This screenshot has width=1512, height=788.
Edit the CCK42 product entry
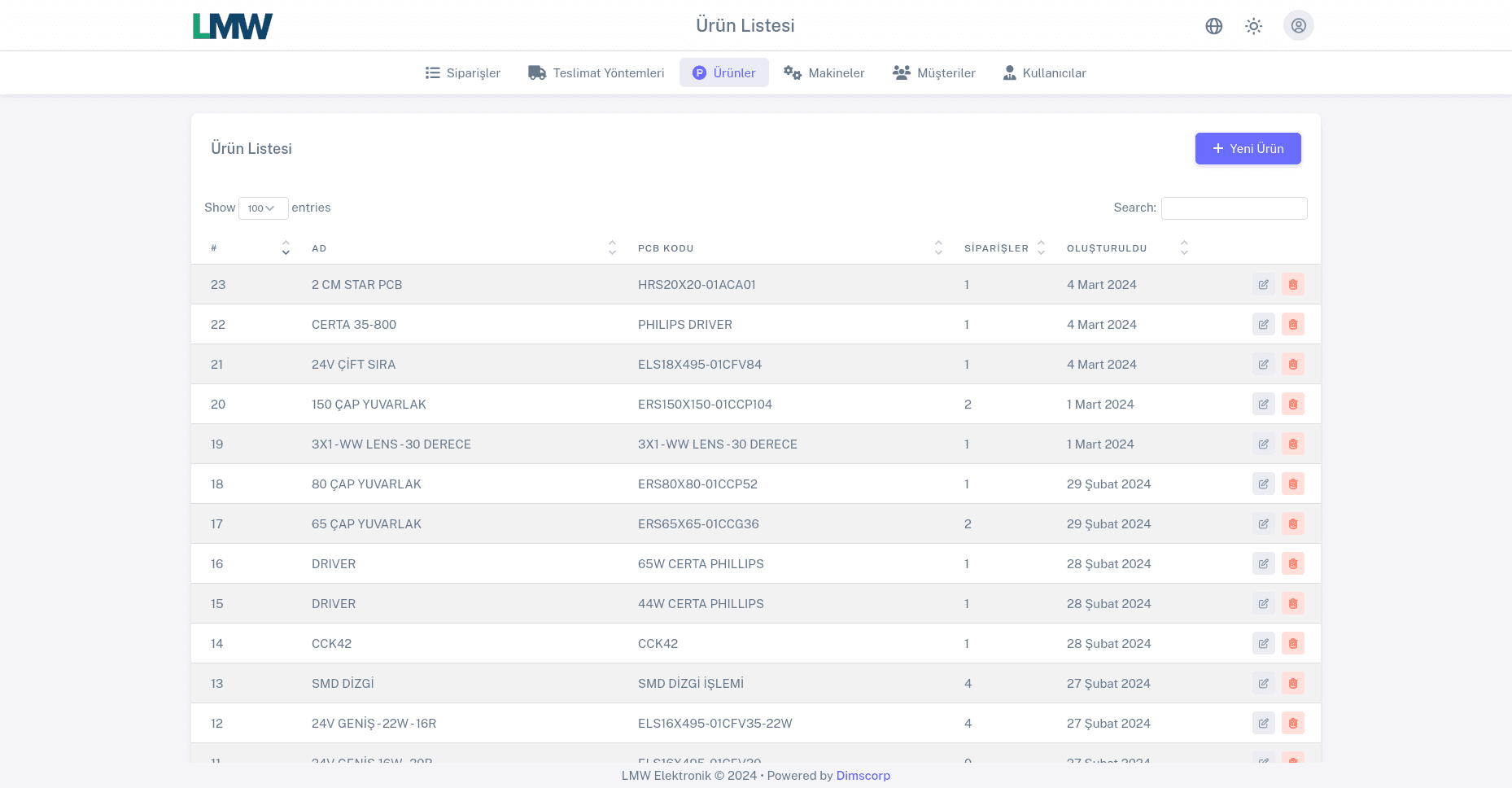(x=1263, y=644)
